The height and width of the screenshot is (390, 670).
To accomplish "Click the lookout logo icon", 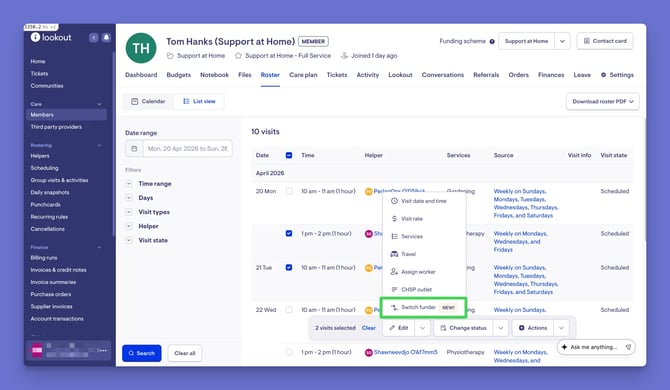I will tap(35, 37).
